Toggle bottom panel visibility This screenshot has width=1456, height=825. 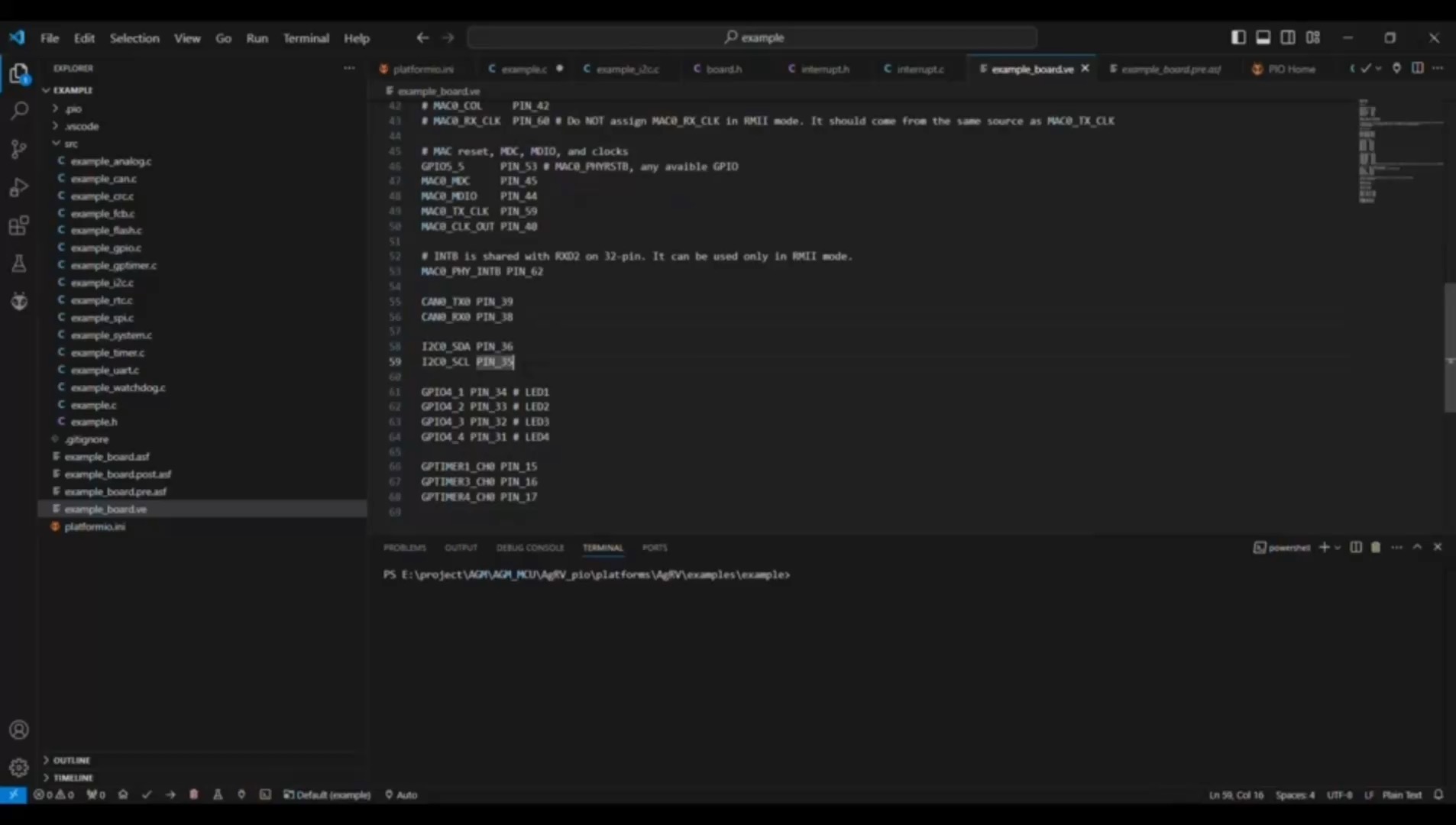tap(1263, 37)
